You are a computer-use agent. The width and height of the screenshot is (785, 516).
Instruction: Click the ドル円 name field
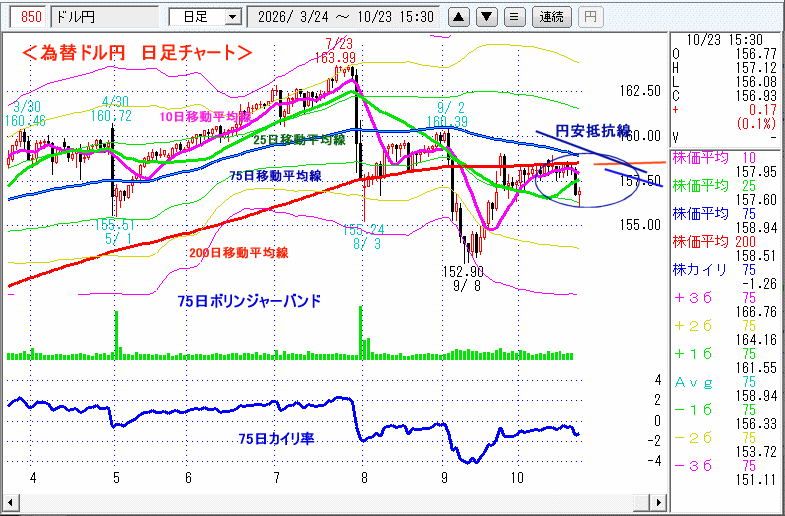[x=105, y=17]
